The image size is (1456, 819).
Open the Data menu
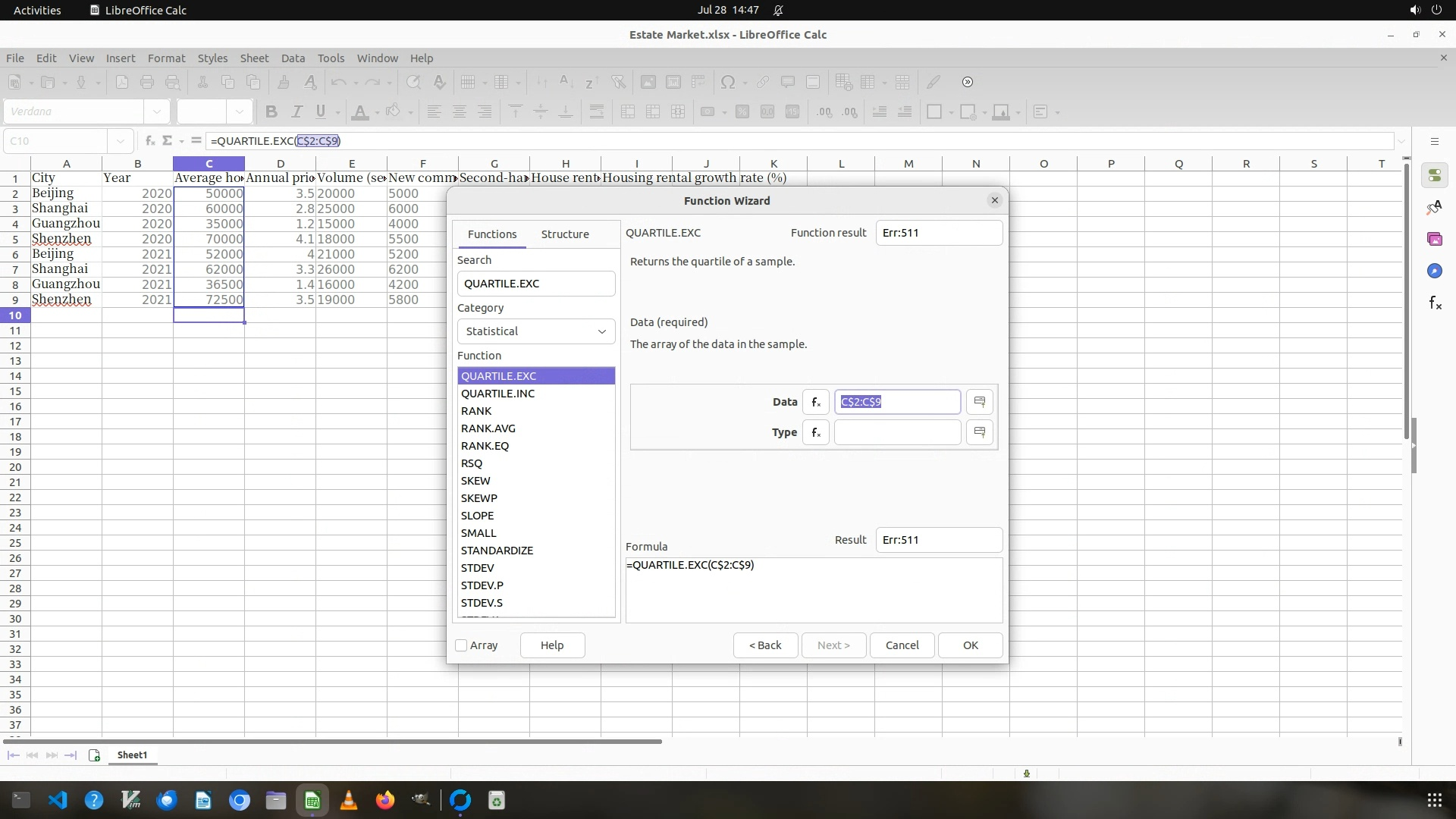click(x=292, y=58)
